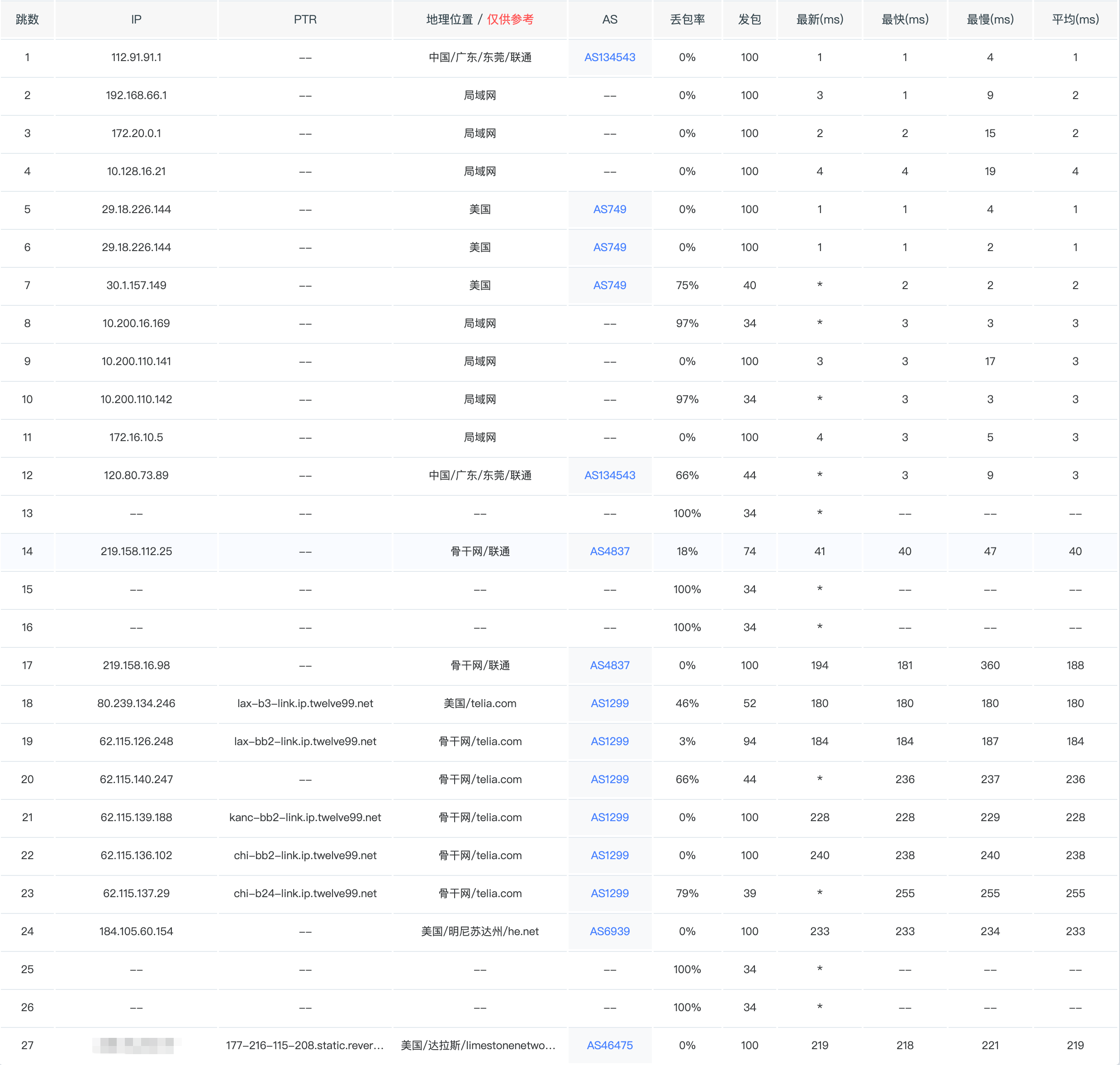Click AS1299 link in hop 21 row
The image size is (1120, 1065).
coord(609,818)
